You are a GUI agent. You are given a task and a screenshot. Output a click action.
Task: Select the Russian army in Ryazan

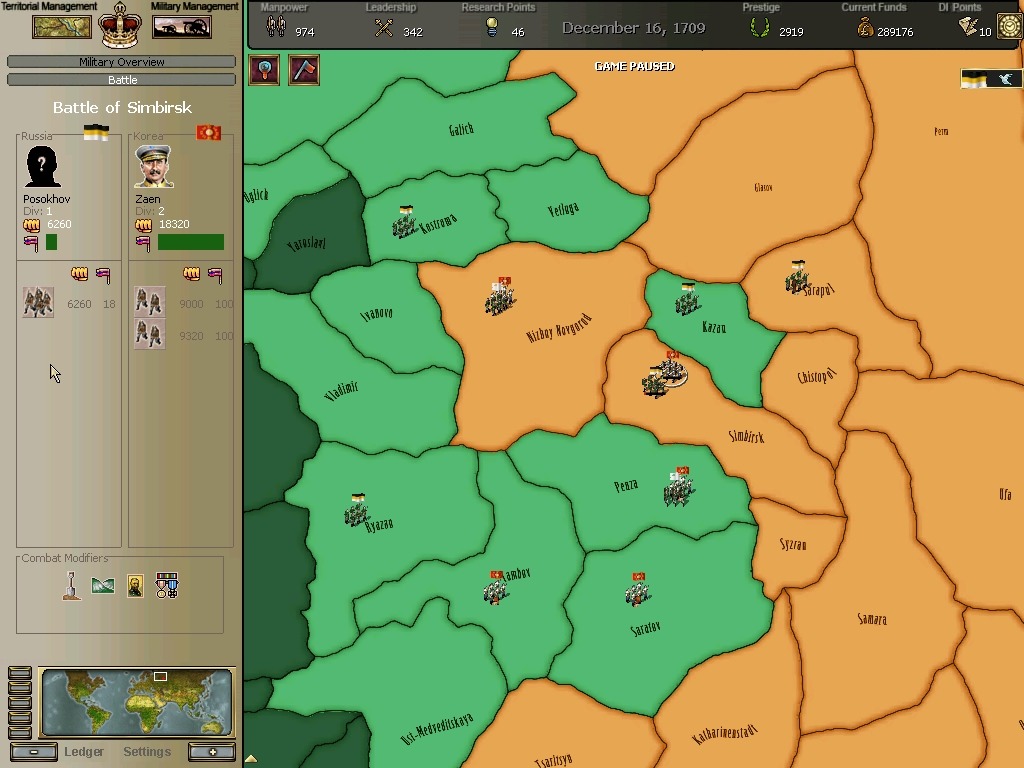pos(357,511)
